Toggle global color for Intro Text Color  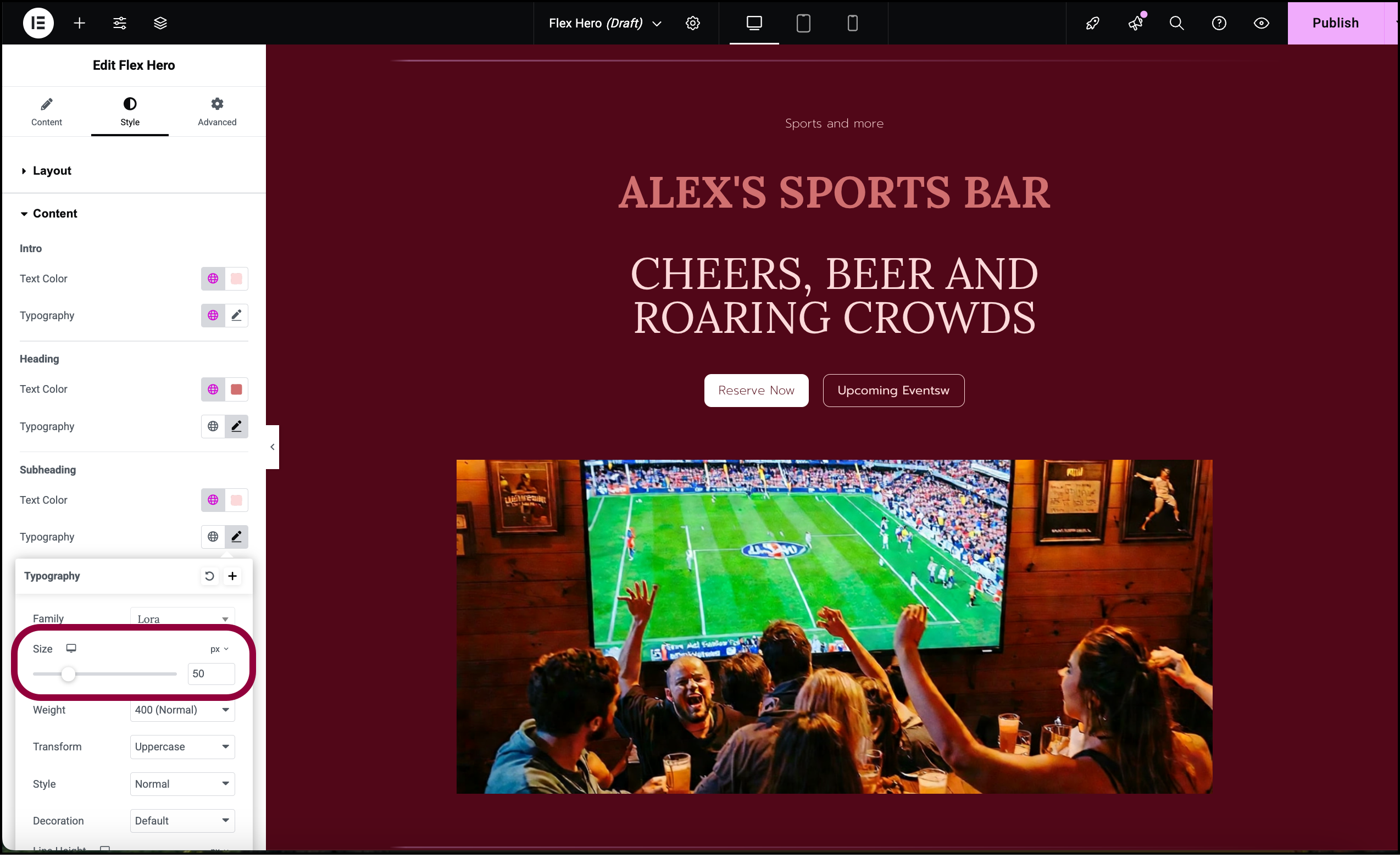pyautogui.click(x=214, y=278)
